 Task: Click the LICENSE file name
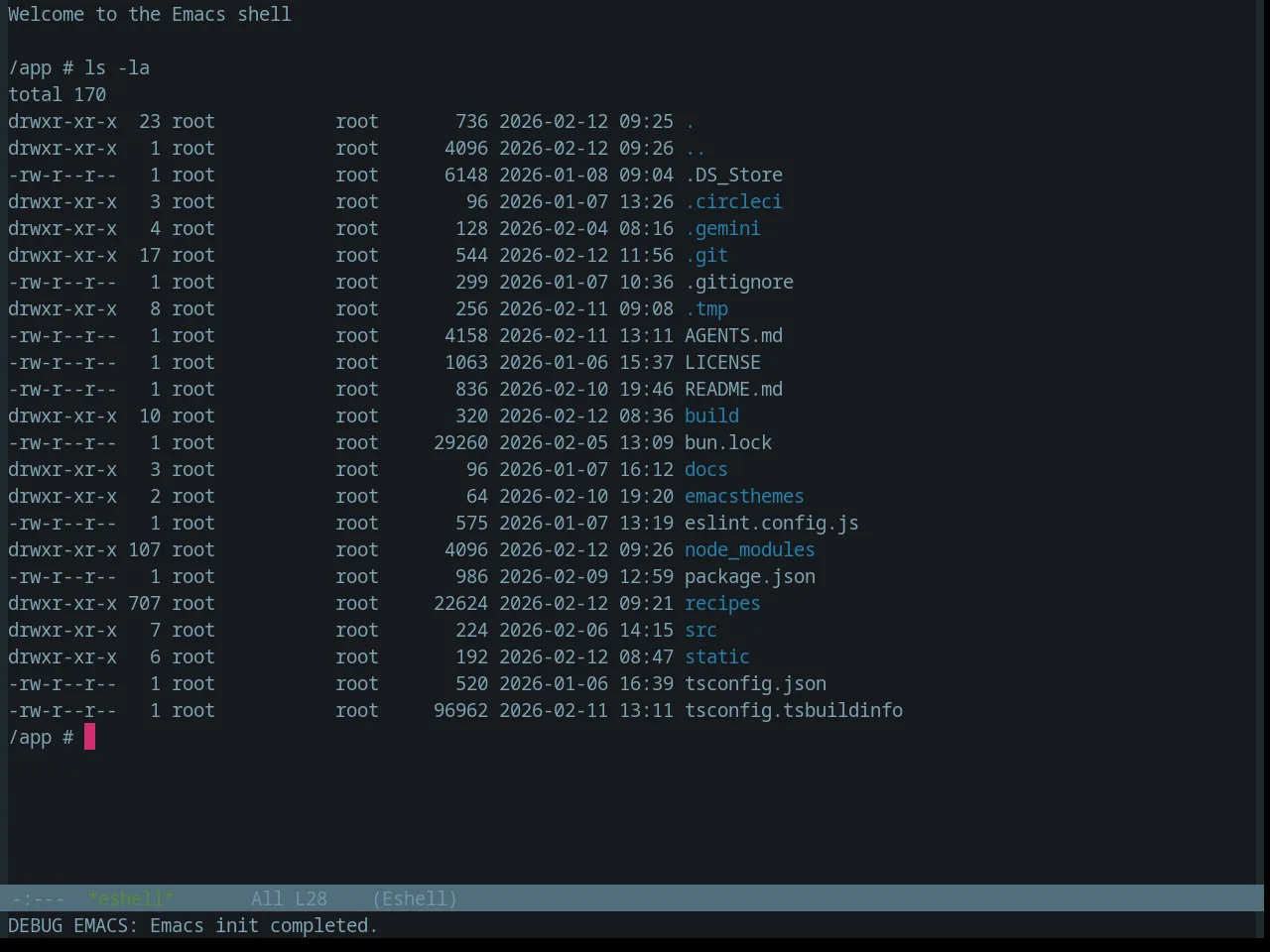click(x=722, y=362)
